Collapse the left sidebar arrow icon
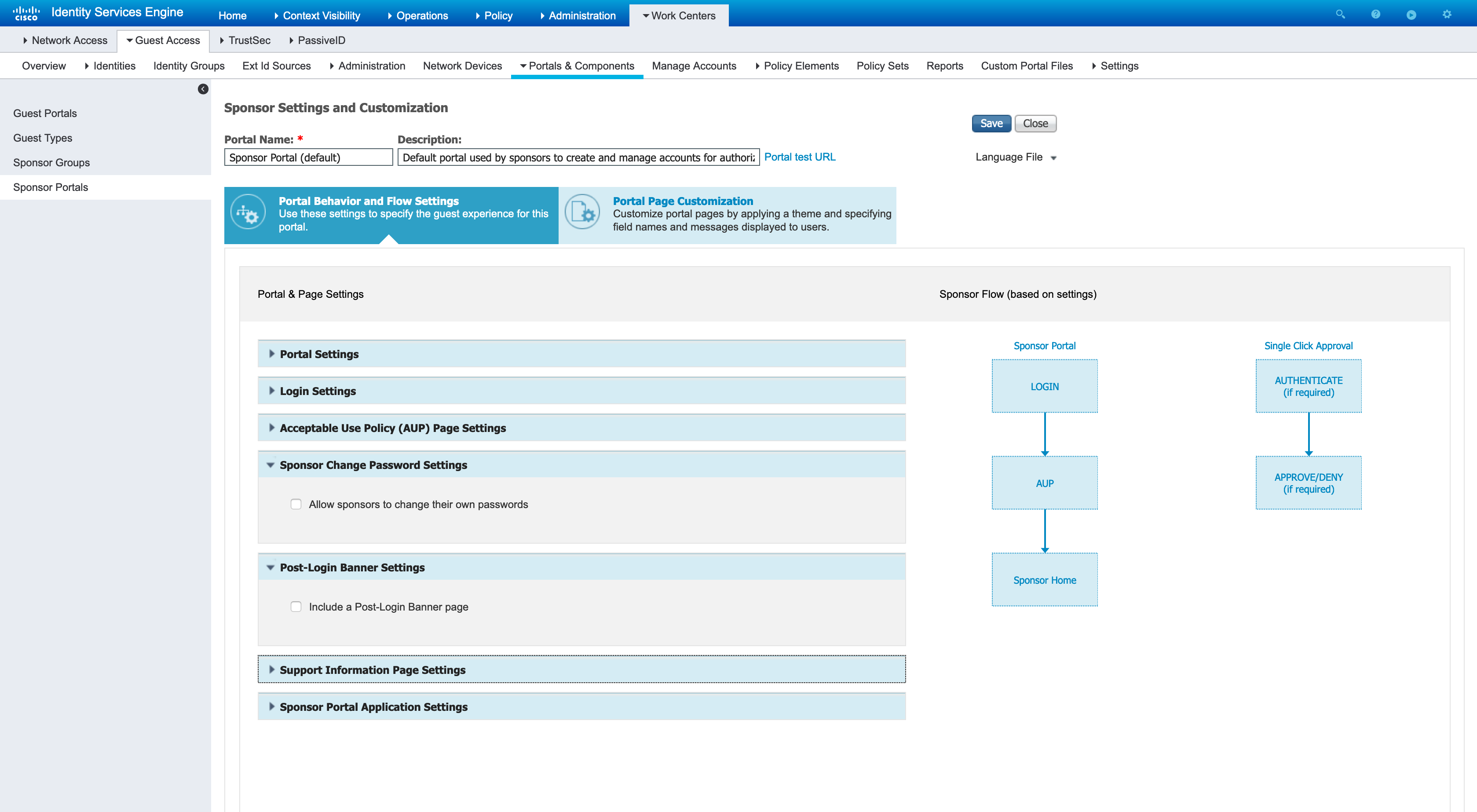This screenshot has width=1477, height=812. (203, 89)
